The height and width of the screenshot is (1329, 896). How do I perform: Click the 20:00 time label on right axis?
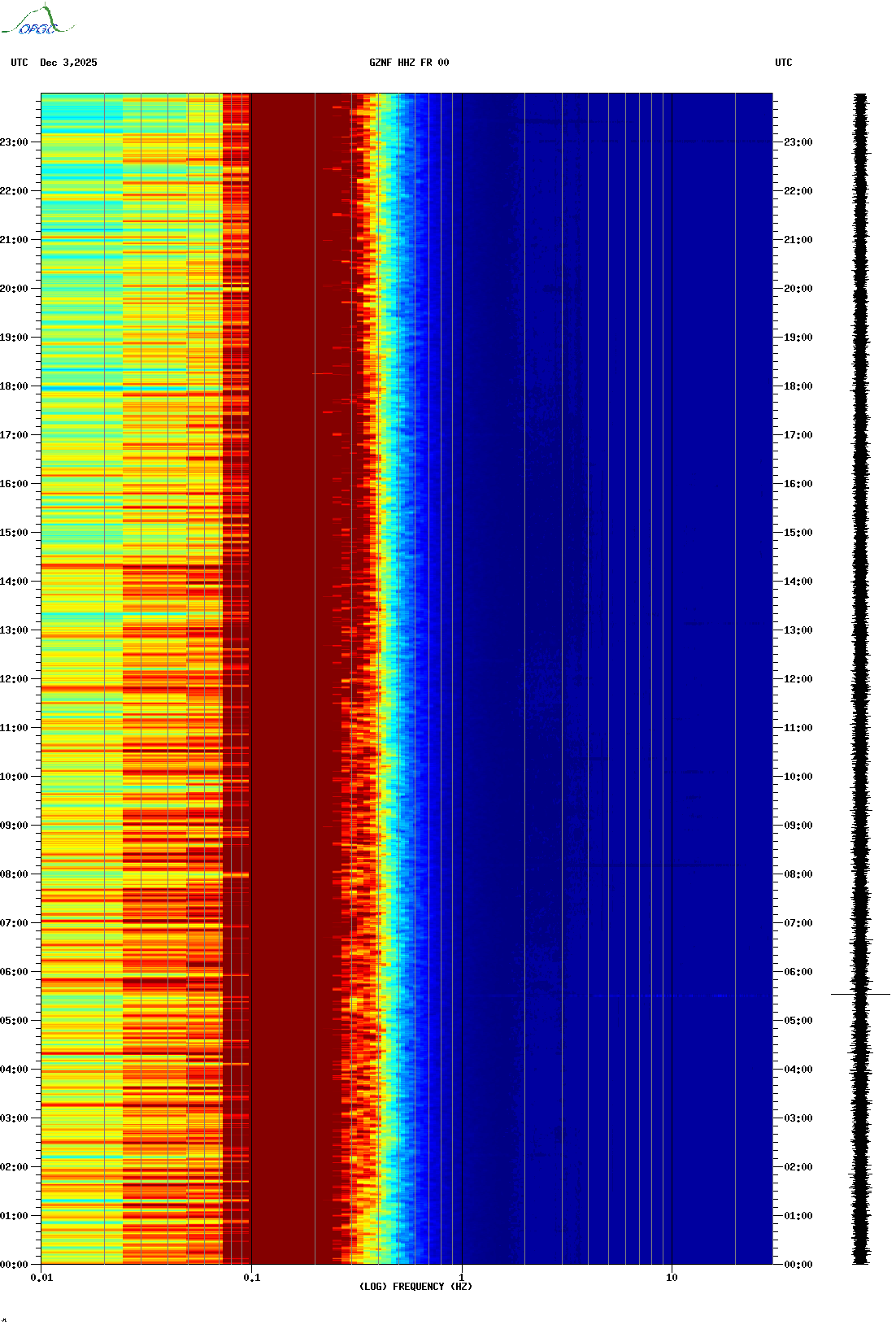[x=798, y=289]
